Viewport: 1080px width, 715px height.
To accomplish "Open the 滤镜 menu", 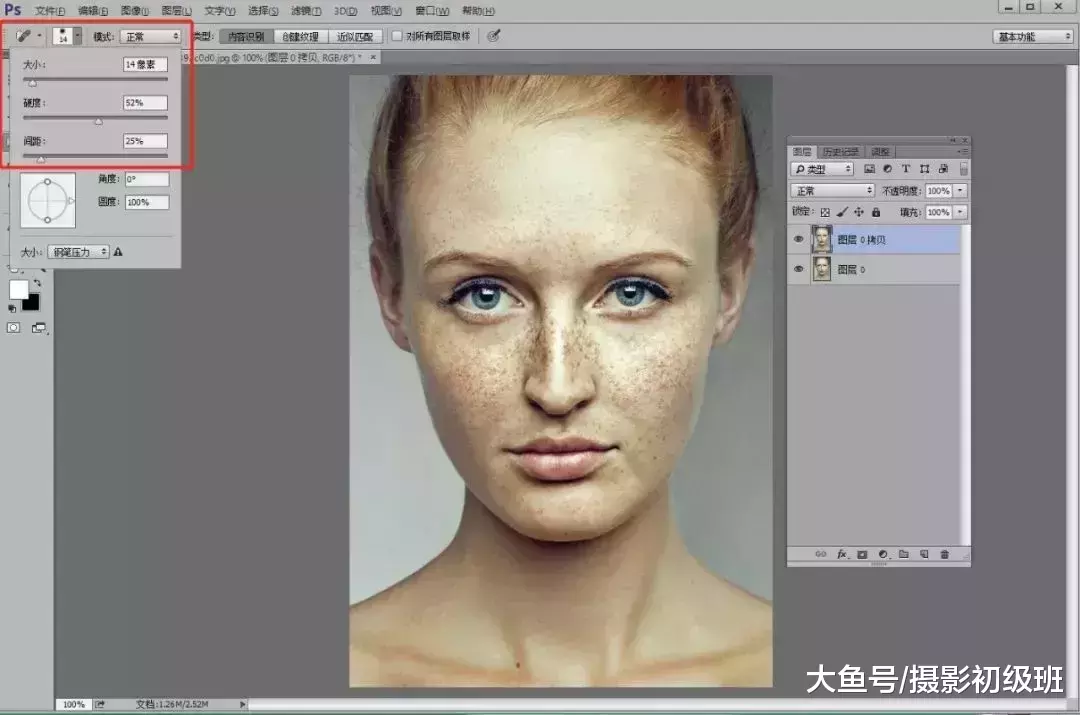I will point(305,11).
